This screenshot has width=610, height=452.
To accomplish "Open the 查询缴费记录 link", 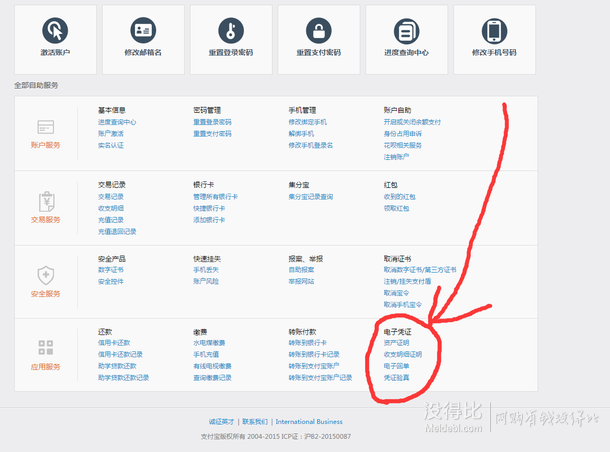I will tap(212, 378).
